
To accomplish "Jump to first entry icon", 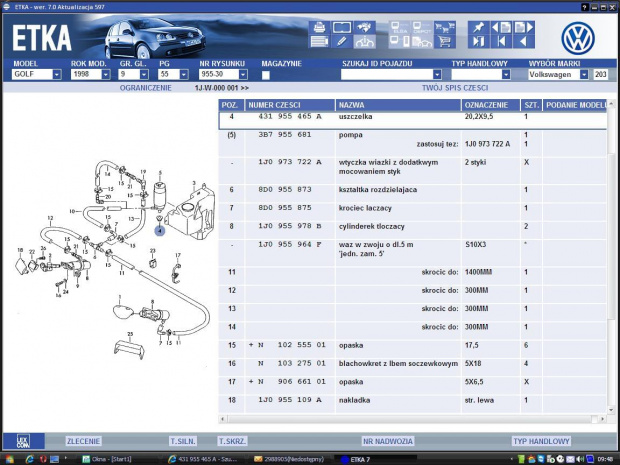I will 501,41.
